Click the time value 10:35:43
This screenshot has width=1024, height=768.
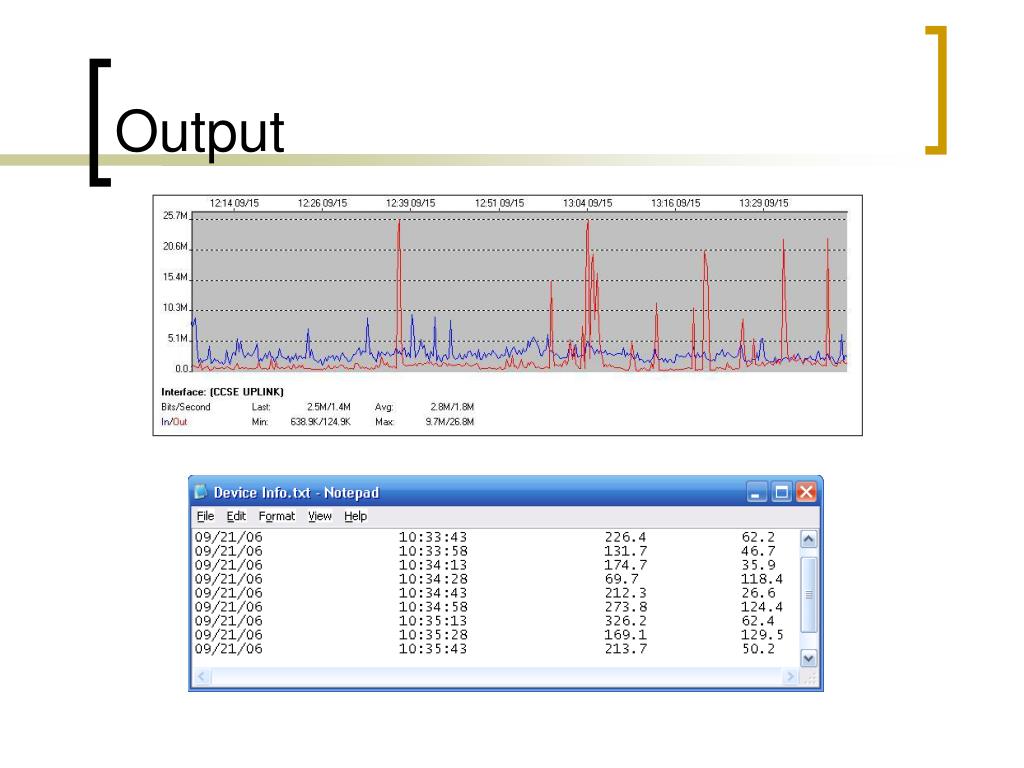[433, 648]
